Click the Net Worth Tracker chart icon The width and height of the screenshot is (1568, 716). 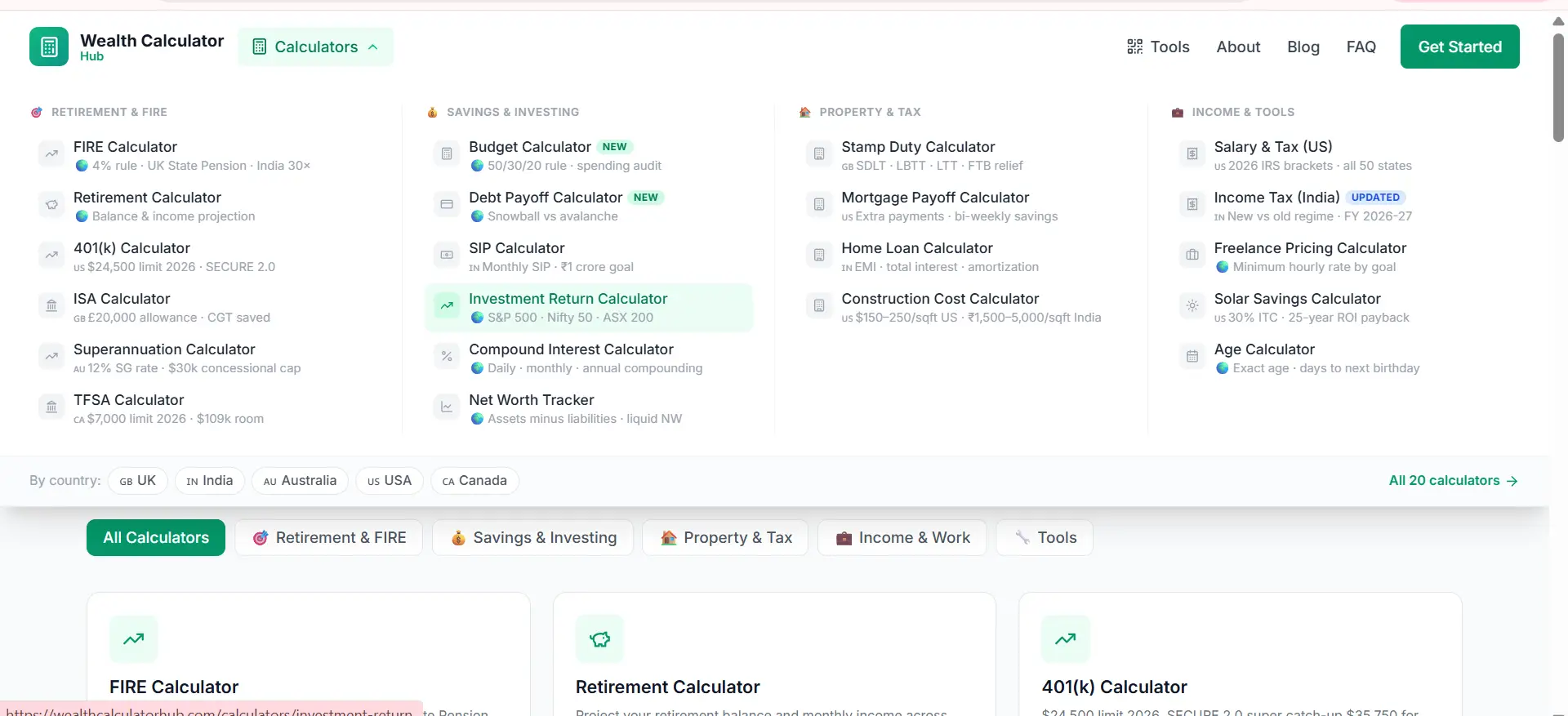(447, 407)
